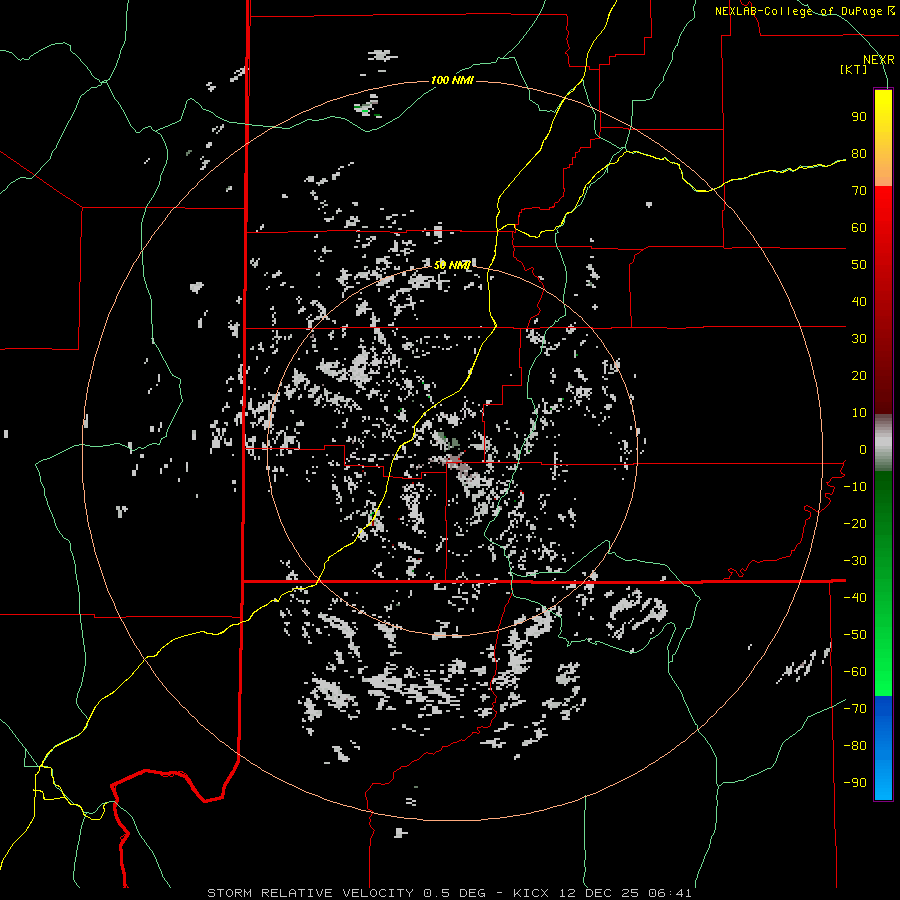Image resolution: width=900 pixels, height=900 pixels.
Task: Click the green segment of the velocity color bar
Action: coord(883,584)
